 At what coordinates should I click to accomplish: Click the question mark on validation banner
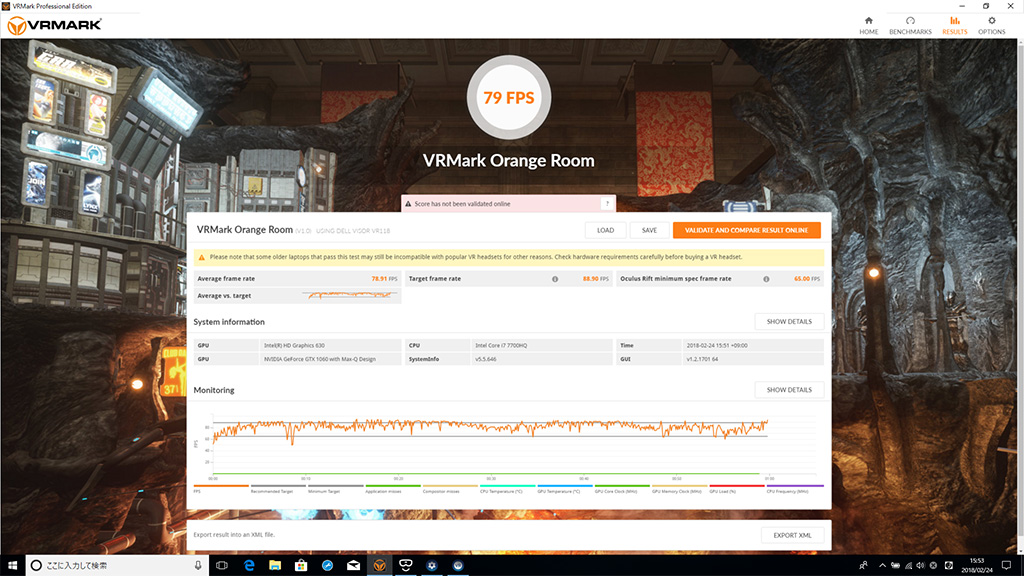(x=607, y=204)
